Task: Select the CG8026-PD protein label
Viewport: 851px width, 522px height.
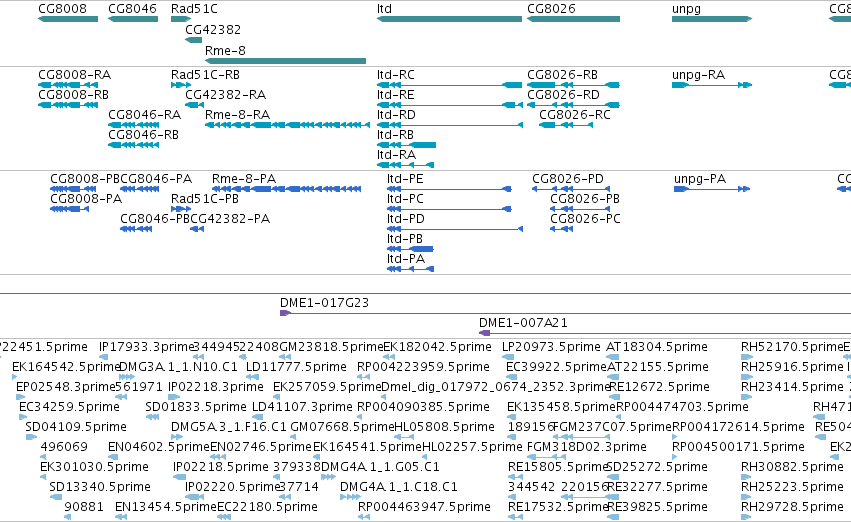Action: click(x=568, y=179)
